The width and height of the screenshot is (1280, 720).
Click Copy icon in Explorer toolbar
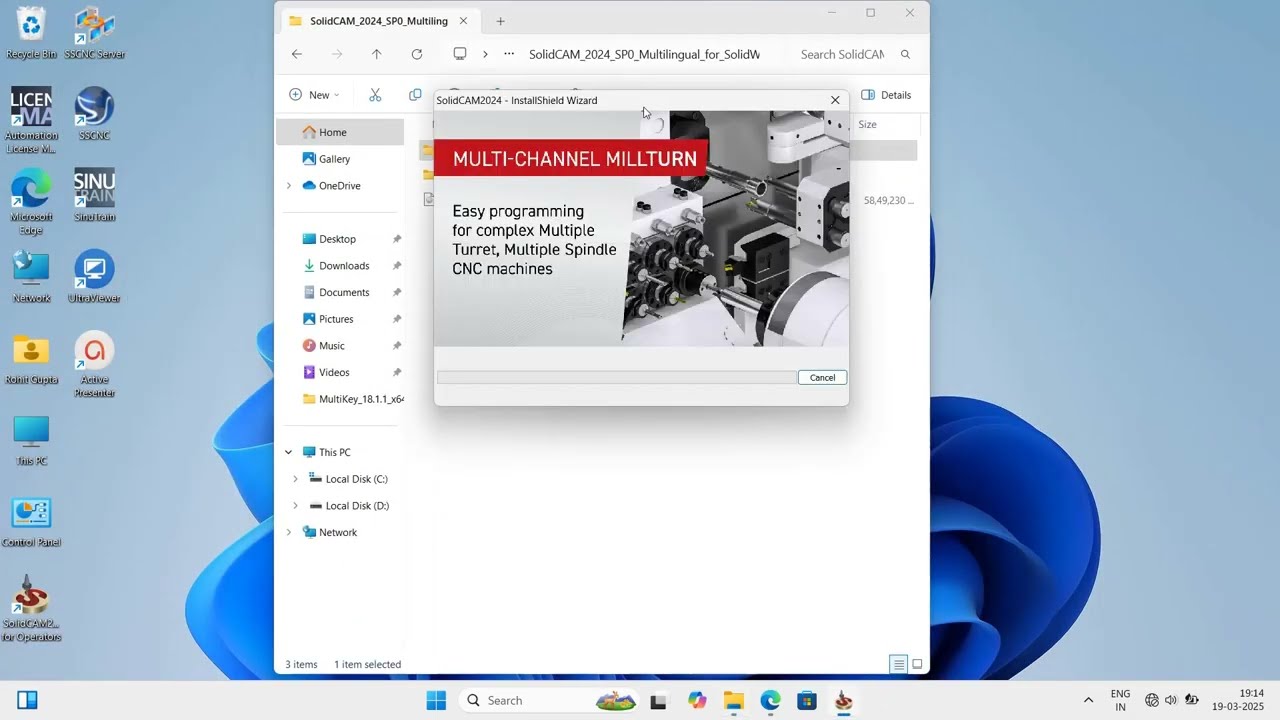pos(415,95)
